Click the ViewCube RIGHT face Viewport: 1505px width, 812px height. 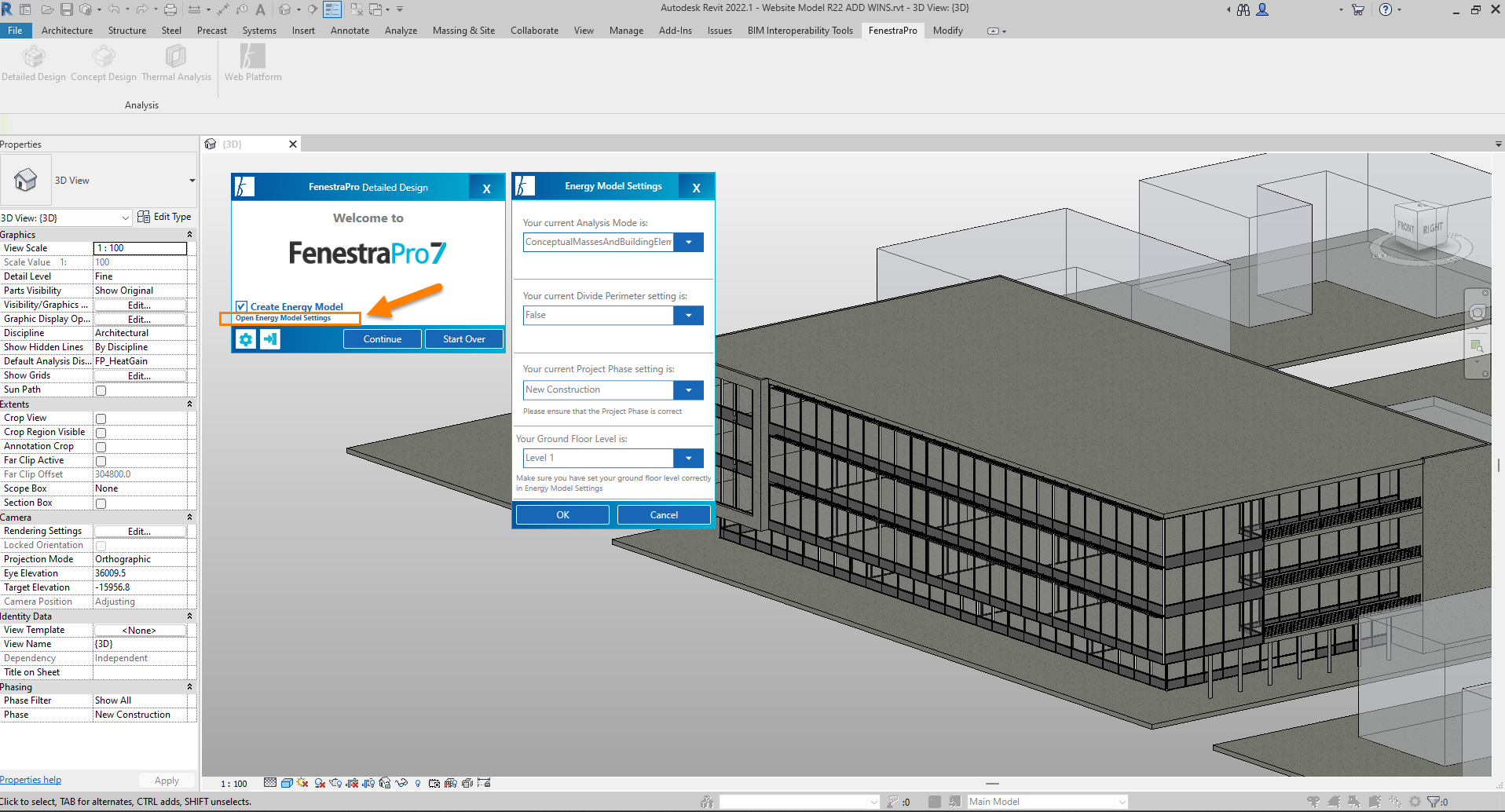(x=1432, y=229)
